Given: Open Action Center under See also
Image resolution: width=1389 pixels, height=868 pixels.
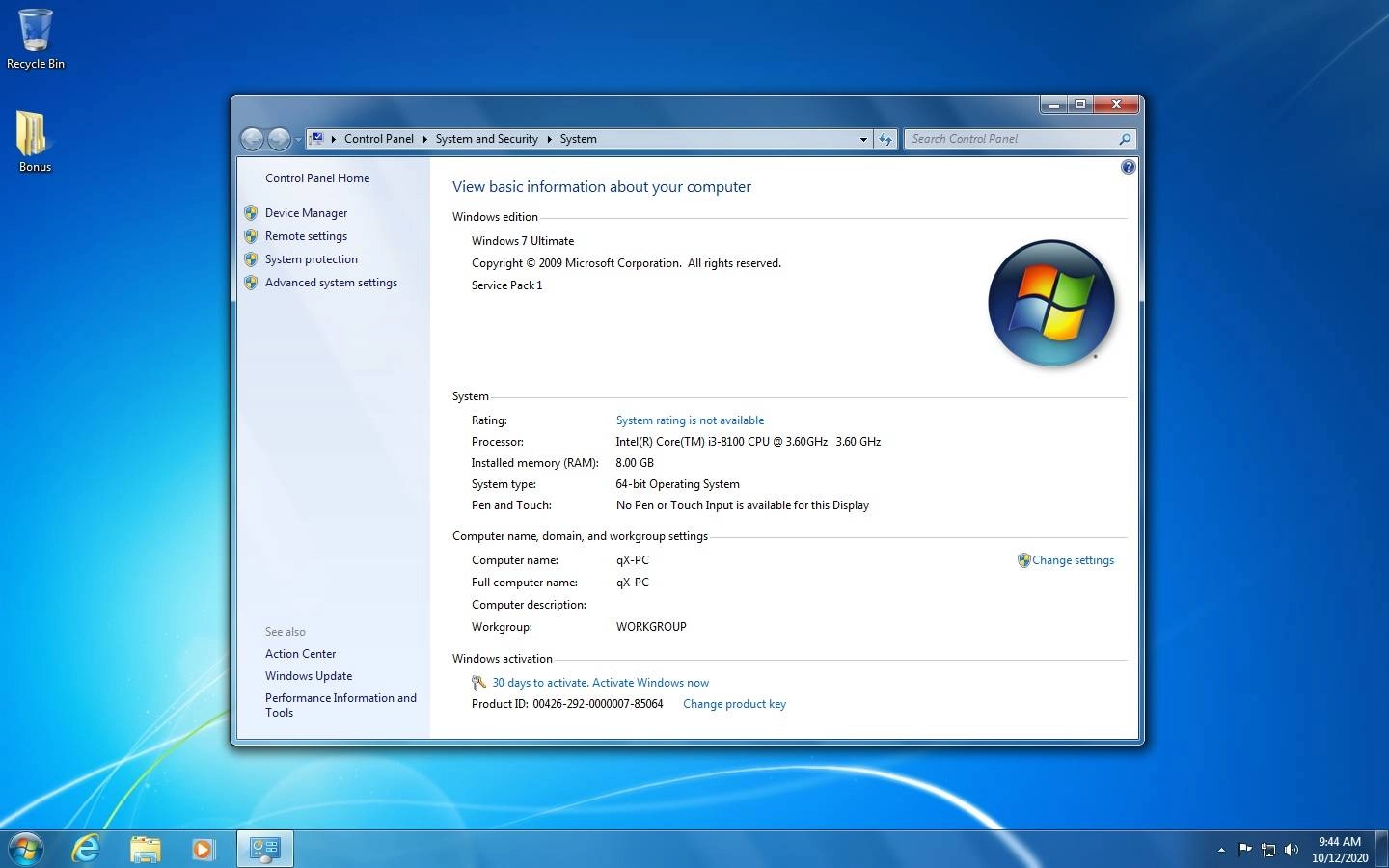Looking at the screenshot, I should (300, 654).
